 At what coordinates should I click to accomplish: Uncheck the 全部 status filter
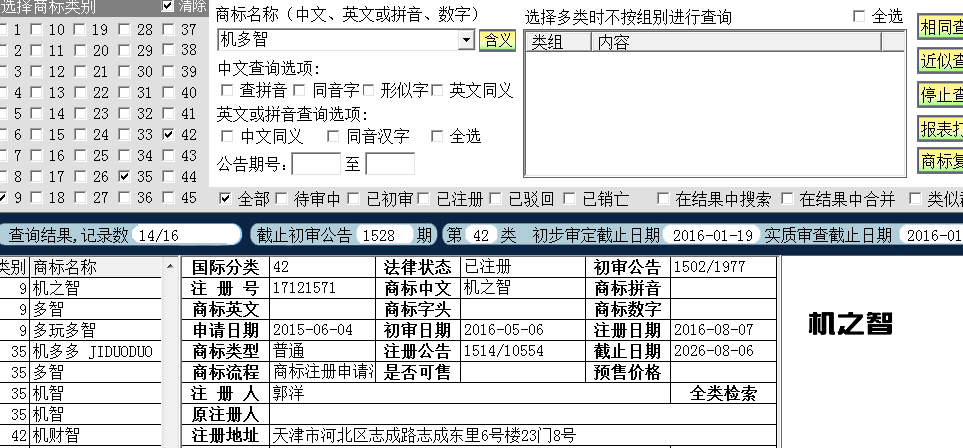[x=225, y=198]
